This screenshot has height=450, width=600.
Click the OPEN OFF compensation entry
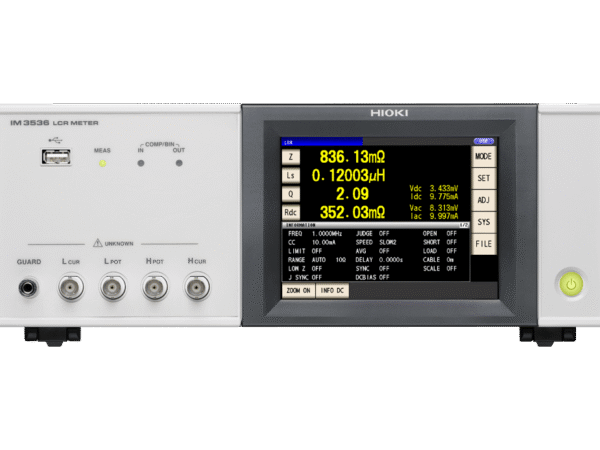440,233
